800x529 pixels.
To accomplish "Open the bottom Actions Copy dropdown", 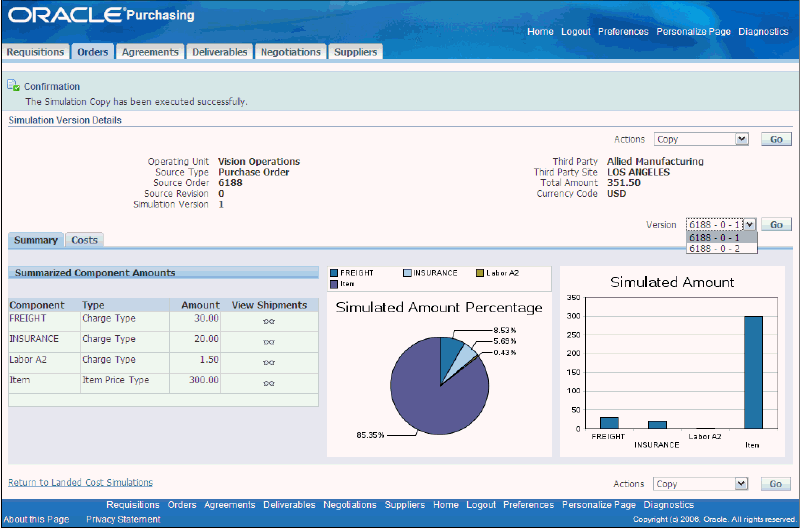I will pyautogui.click(x=700, y=484).
